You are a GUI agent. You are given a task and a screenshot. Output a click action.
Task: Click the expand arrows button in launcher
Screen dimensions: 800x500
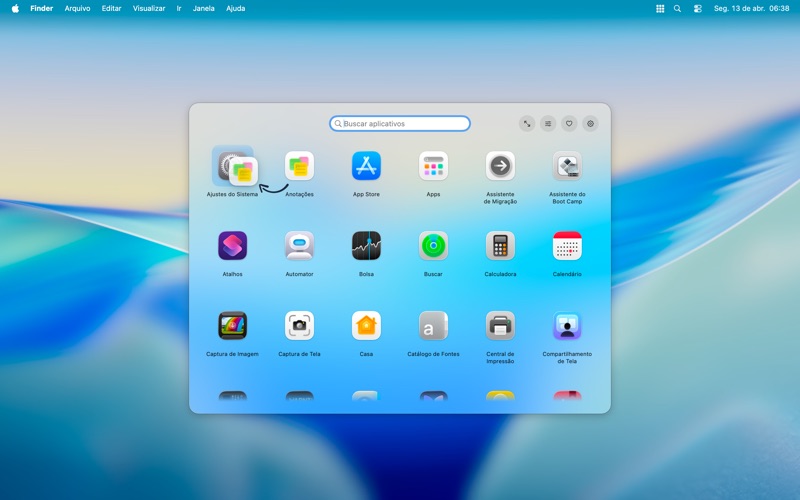527,123
